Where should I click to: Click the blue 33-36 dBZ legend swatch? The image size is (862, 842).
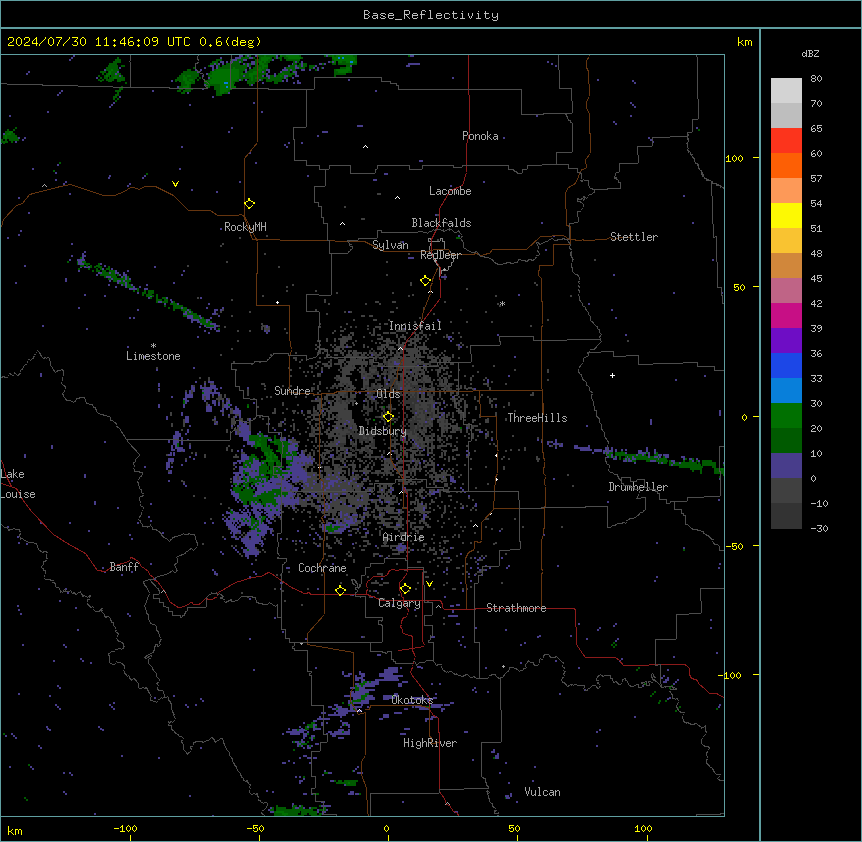[786, 365]
